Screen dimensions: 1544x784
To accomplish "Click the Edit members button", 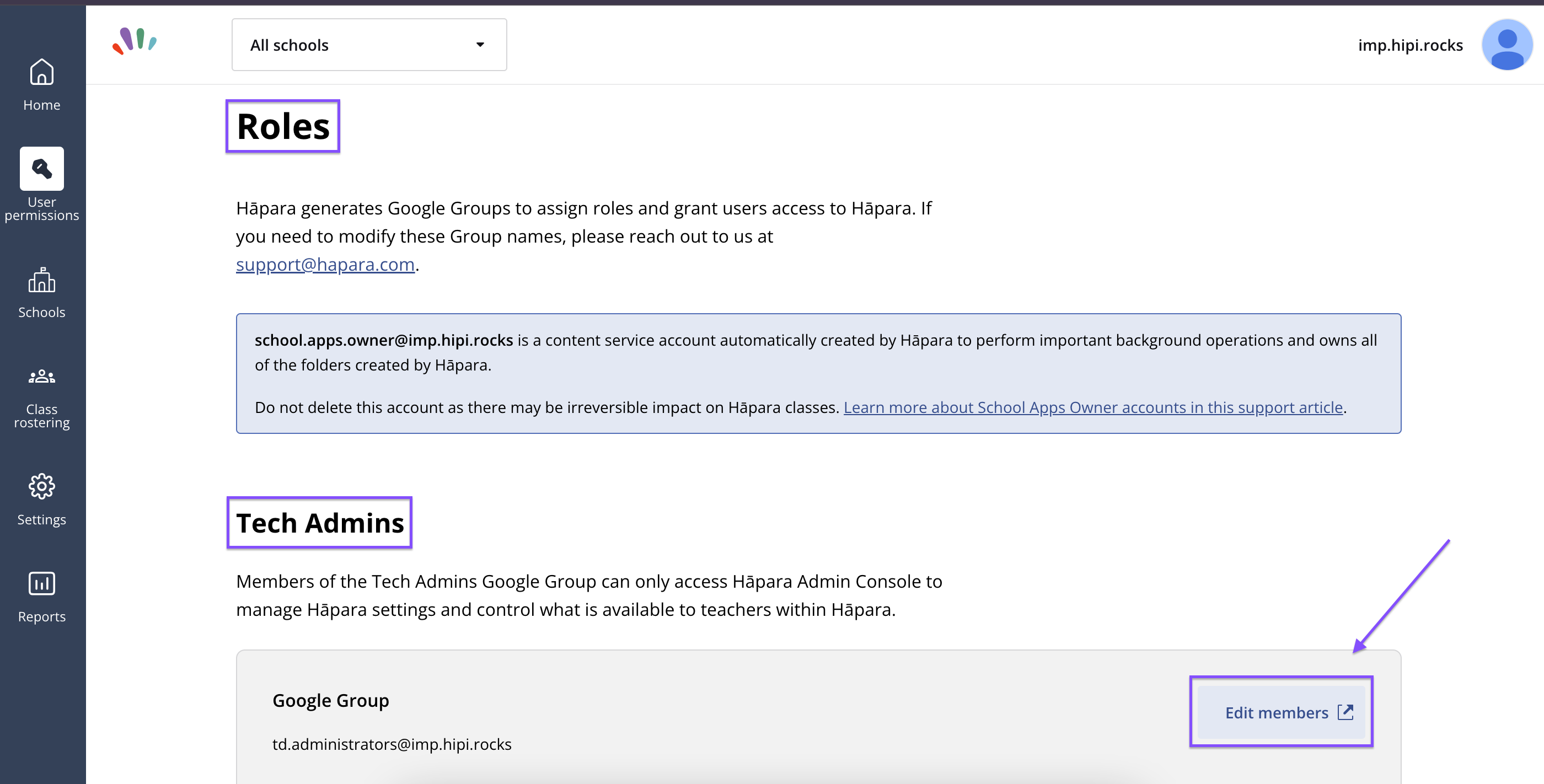I will pyautogui.click(x=1281, y=712).
